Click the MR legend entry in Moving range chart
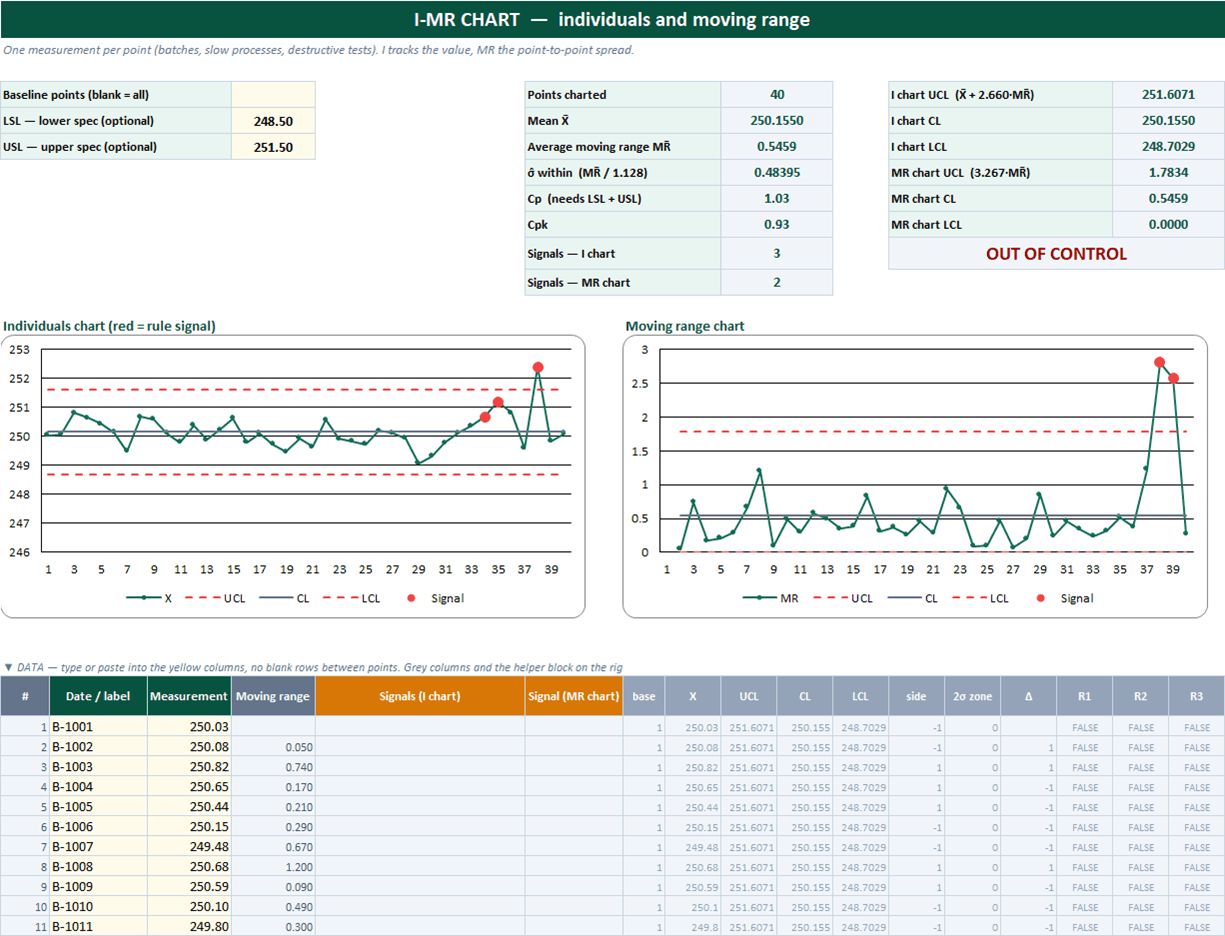The height and width of the screenshot is (936, 1225). 770,598
